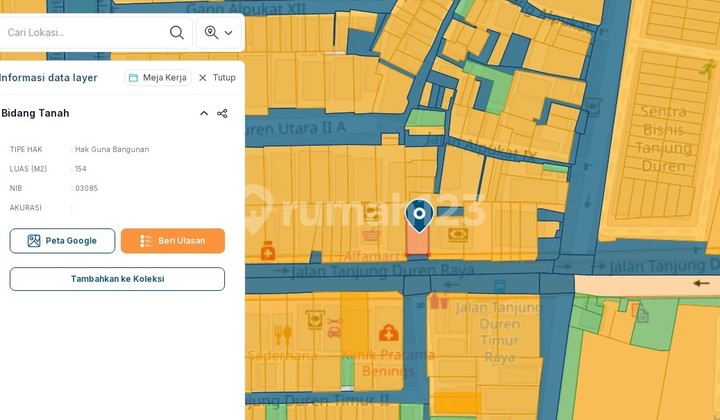This screenshot has width=720, height=420.
Task: Click the ATM money icon near the pin
Action: tap(458, 235)
